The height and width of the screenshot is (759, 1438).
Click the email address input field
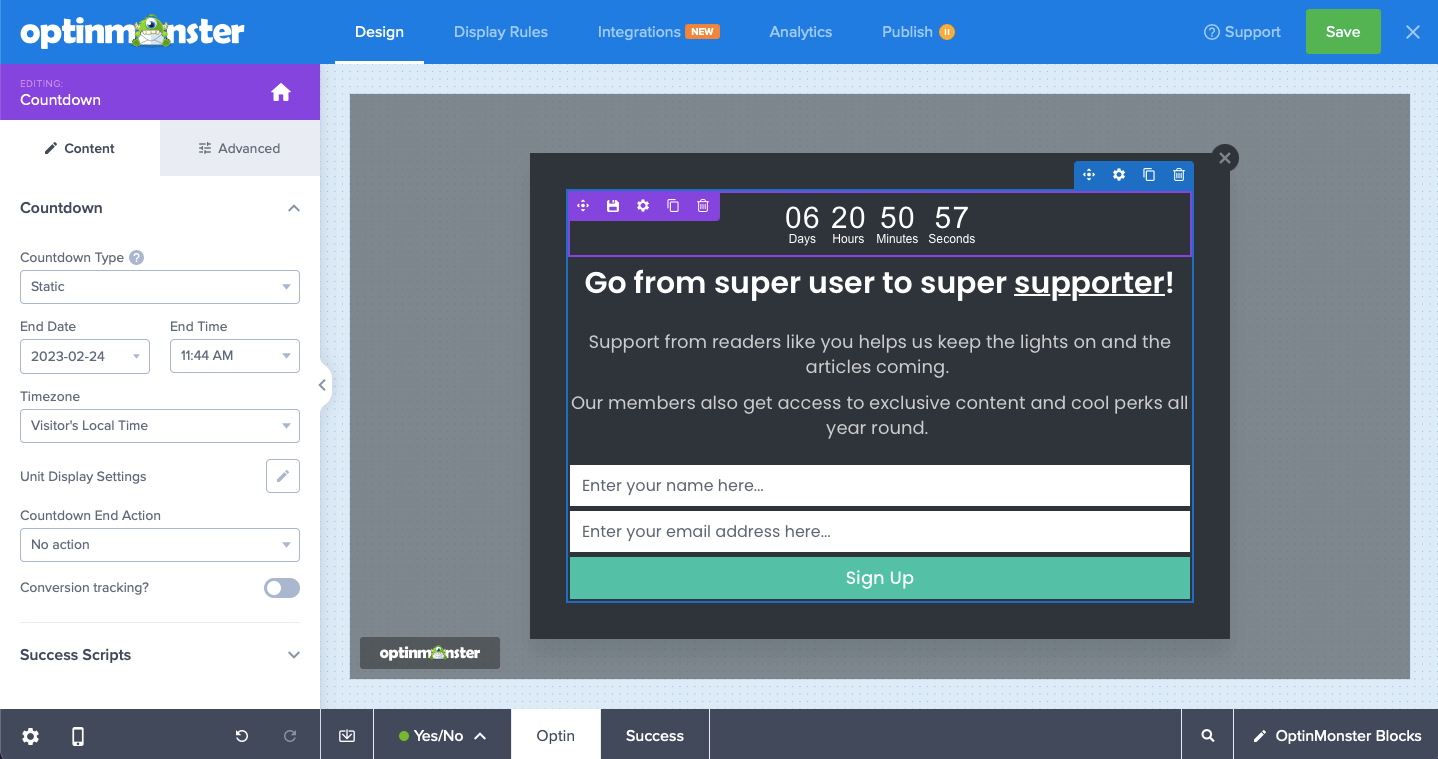click(x=879, y=532)
